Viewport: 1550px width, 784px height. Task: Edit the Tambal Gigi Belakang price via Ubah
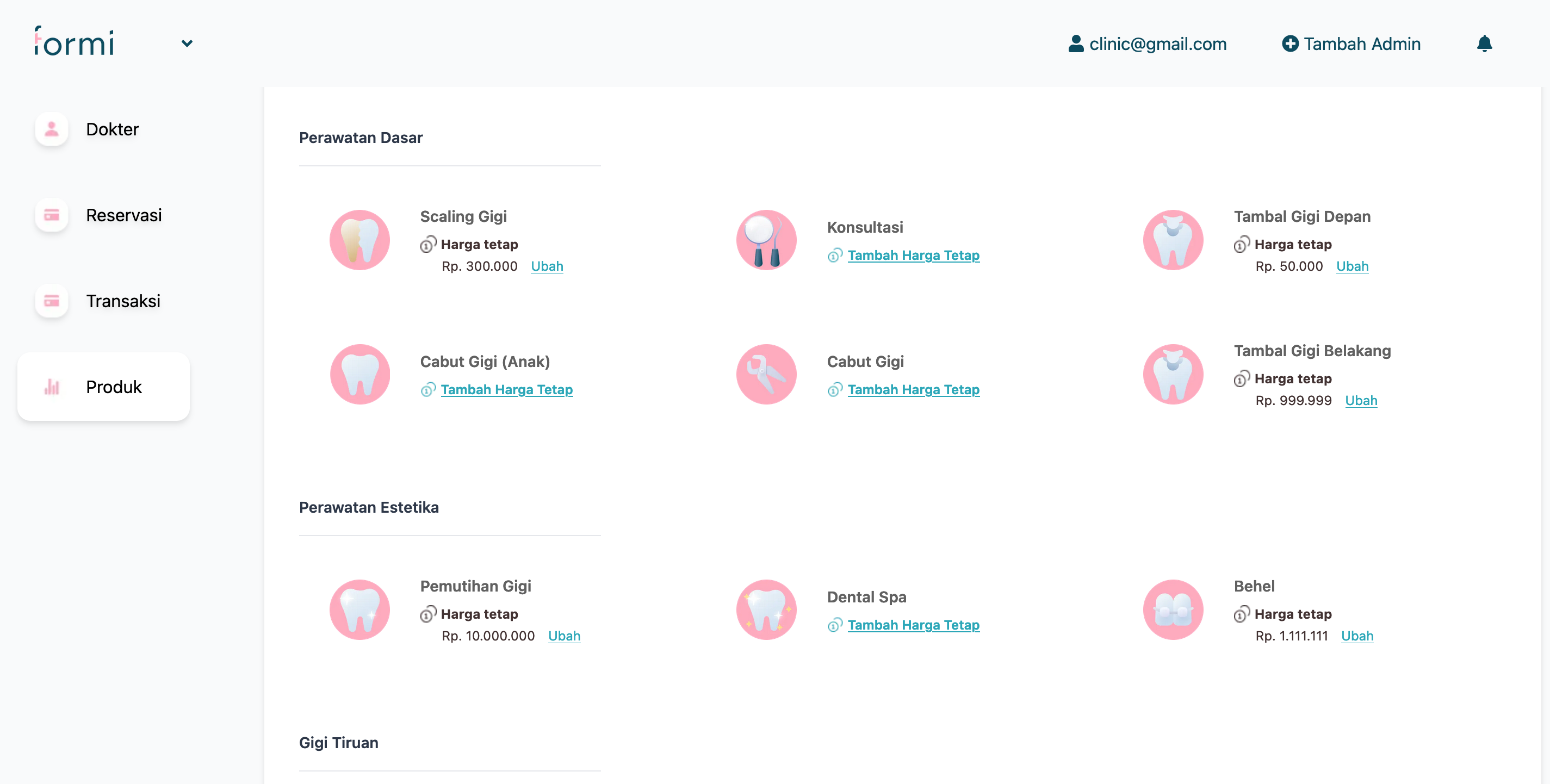(1360, 400)
